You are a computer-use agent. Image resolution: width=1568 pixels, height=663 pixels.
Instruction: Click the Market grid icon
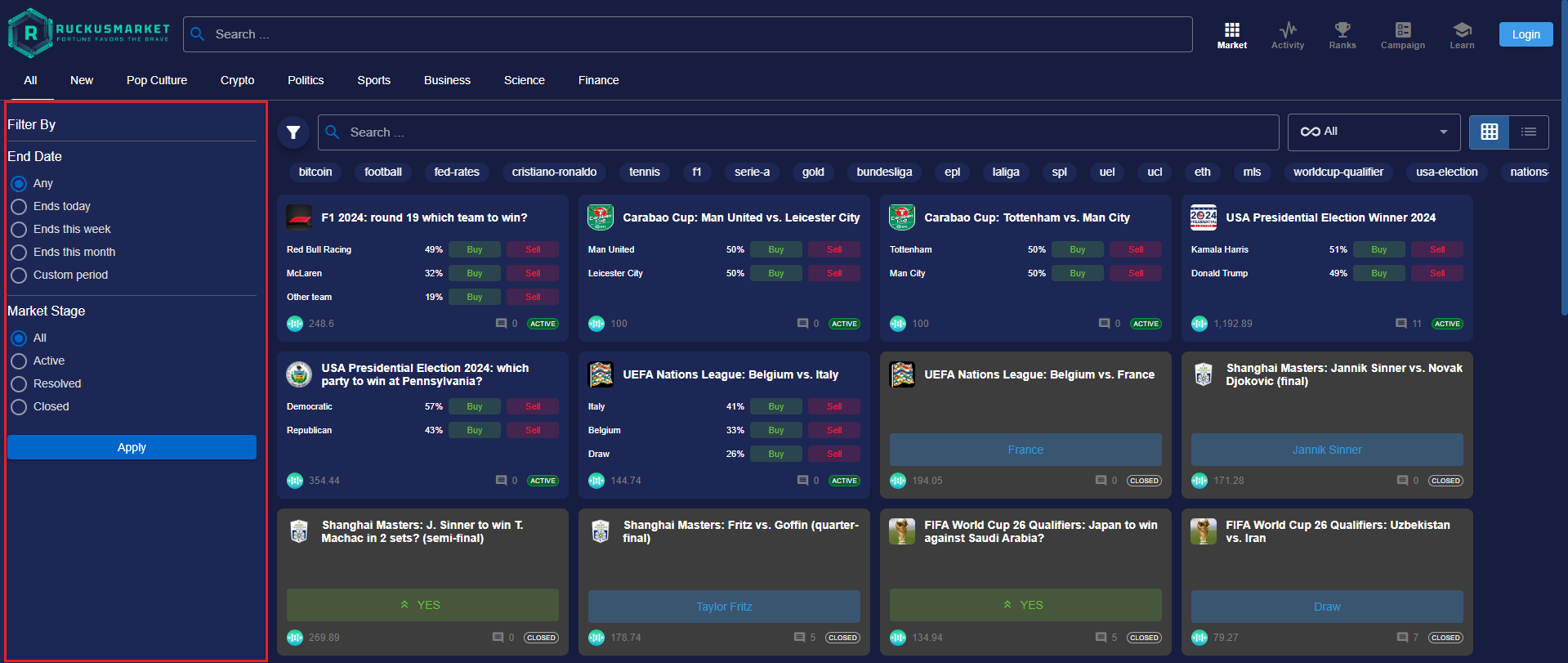pyautogui.click(x=1231, y=31)
